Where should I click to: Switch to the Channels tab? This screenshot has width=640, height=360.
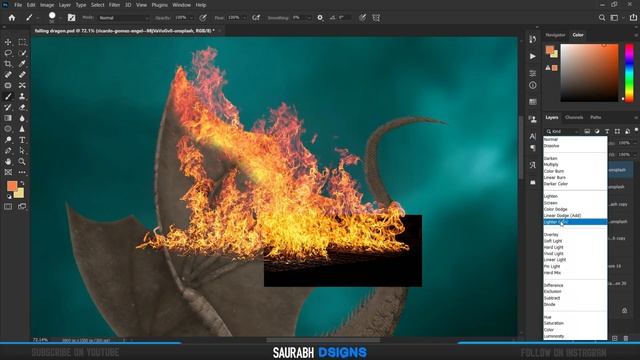tap(574, 118)
